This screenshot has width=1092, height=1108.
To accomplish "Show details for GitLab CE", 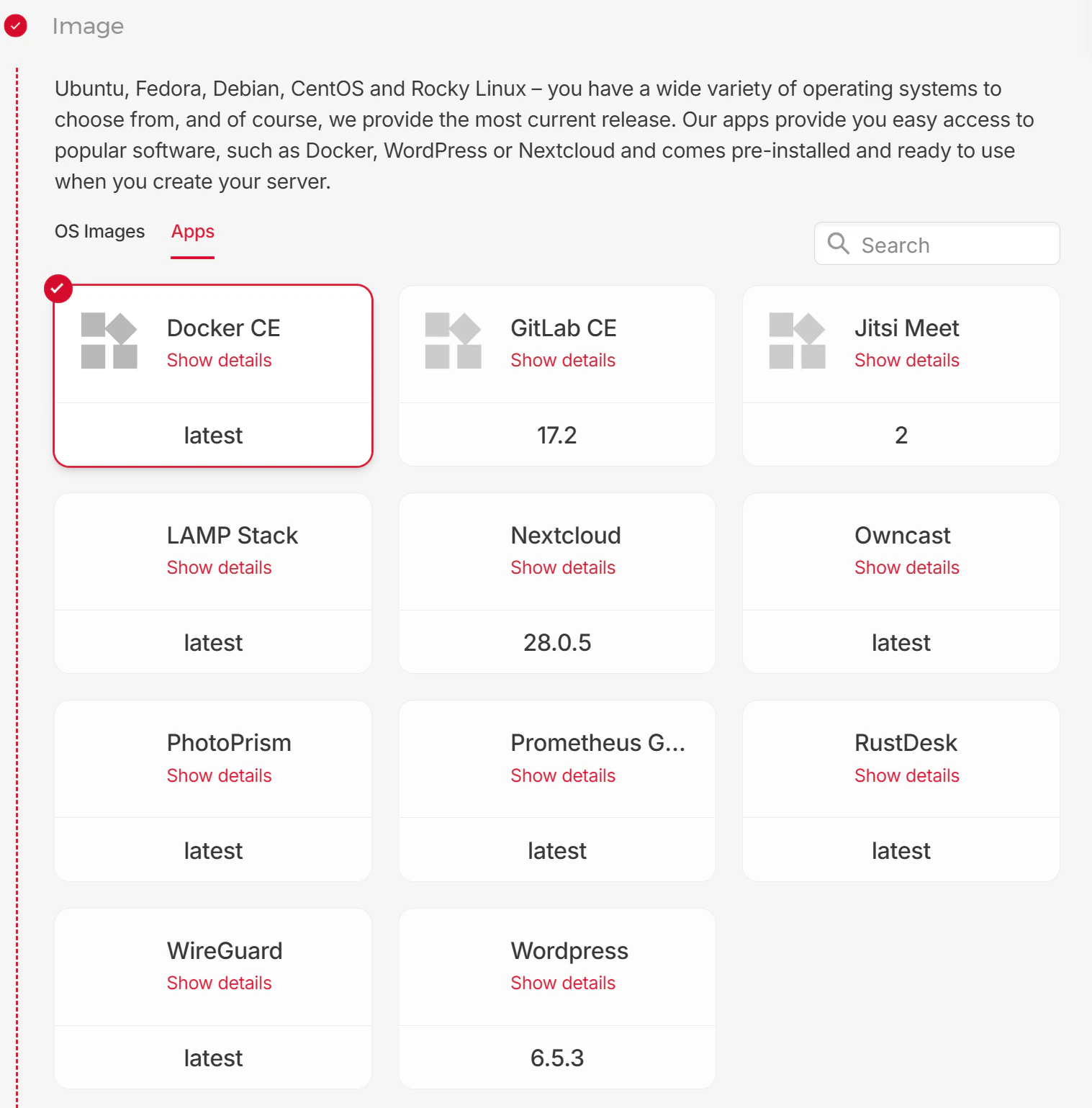I will 563,360.
